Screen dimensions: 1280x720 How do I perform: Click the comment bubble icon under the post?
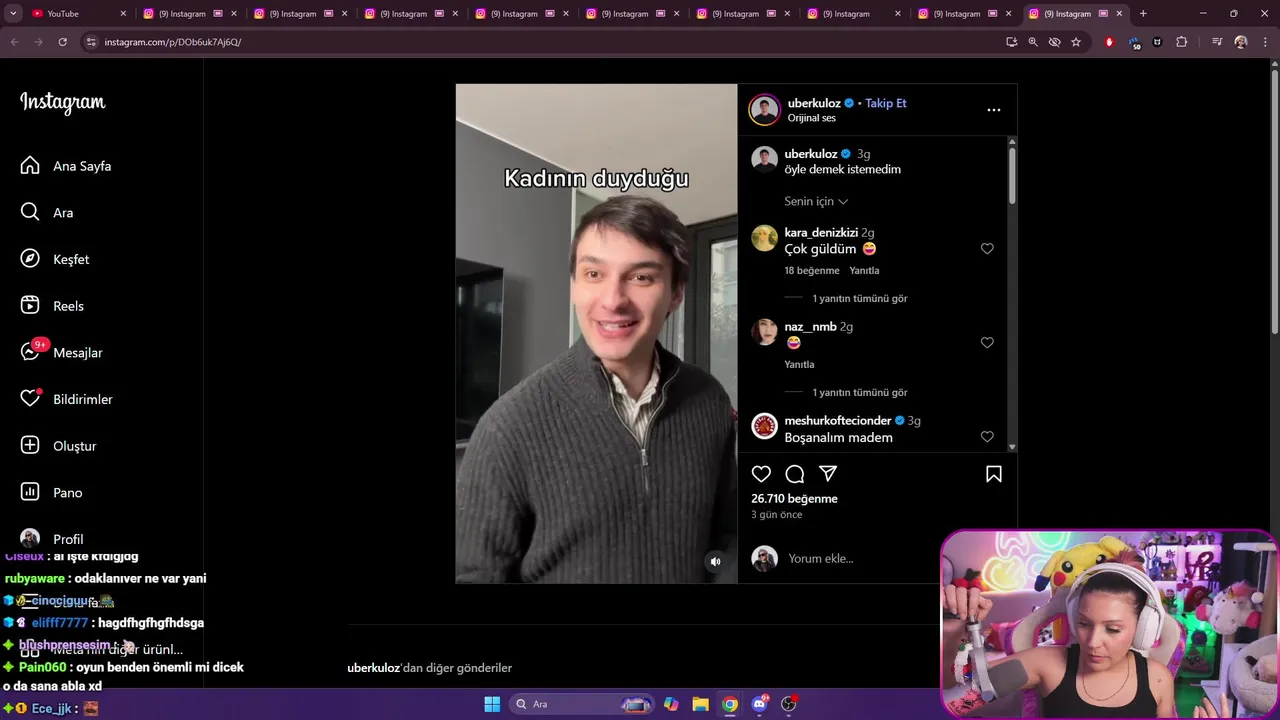(x=795, y=474)
